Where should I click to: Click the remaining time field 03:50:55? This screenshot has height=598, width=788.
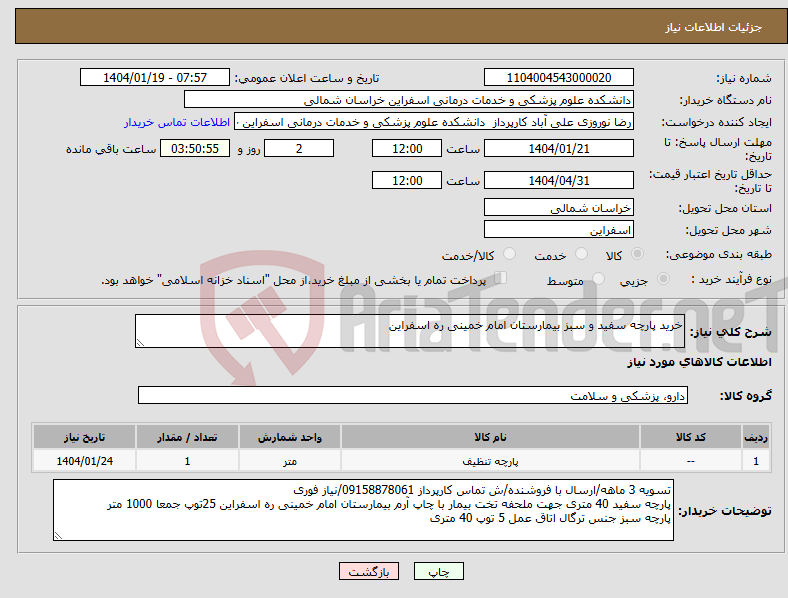[x=195, y=149]
